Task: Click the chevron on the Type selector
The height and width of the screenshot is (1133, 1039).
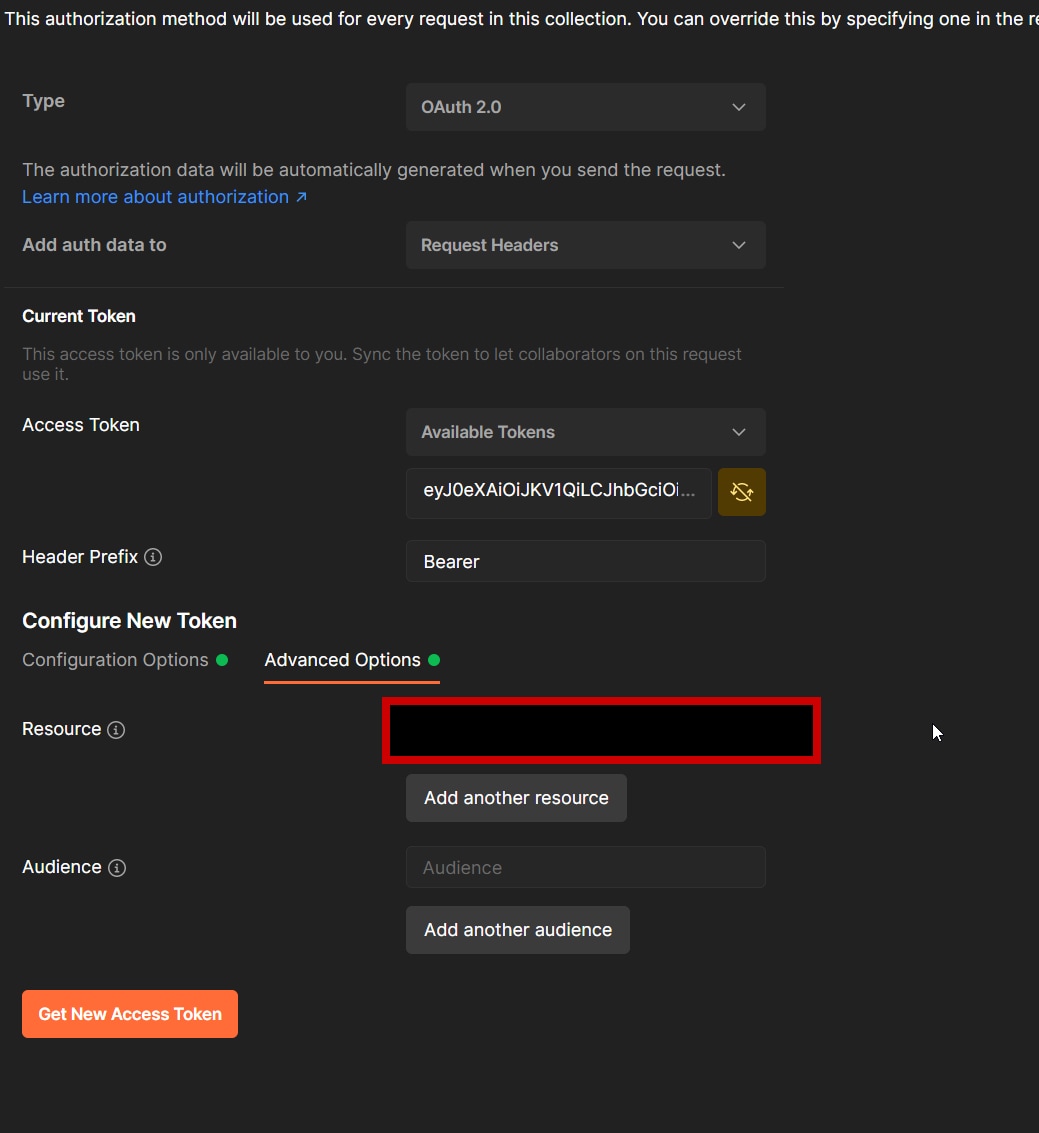Action: pyautogui.click(x=739, y=107)
